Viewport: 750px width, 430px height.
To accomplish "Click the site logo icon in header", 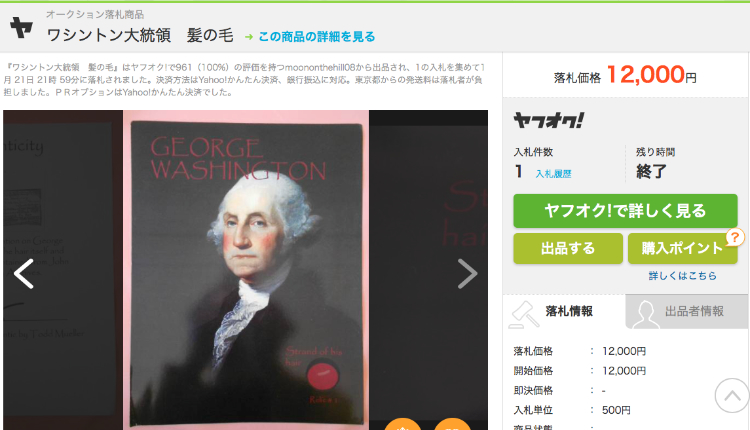I will (22, 27).
